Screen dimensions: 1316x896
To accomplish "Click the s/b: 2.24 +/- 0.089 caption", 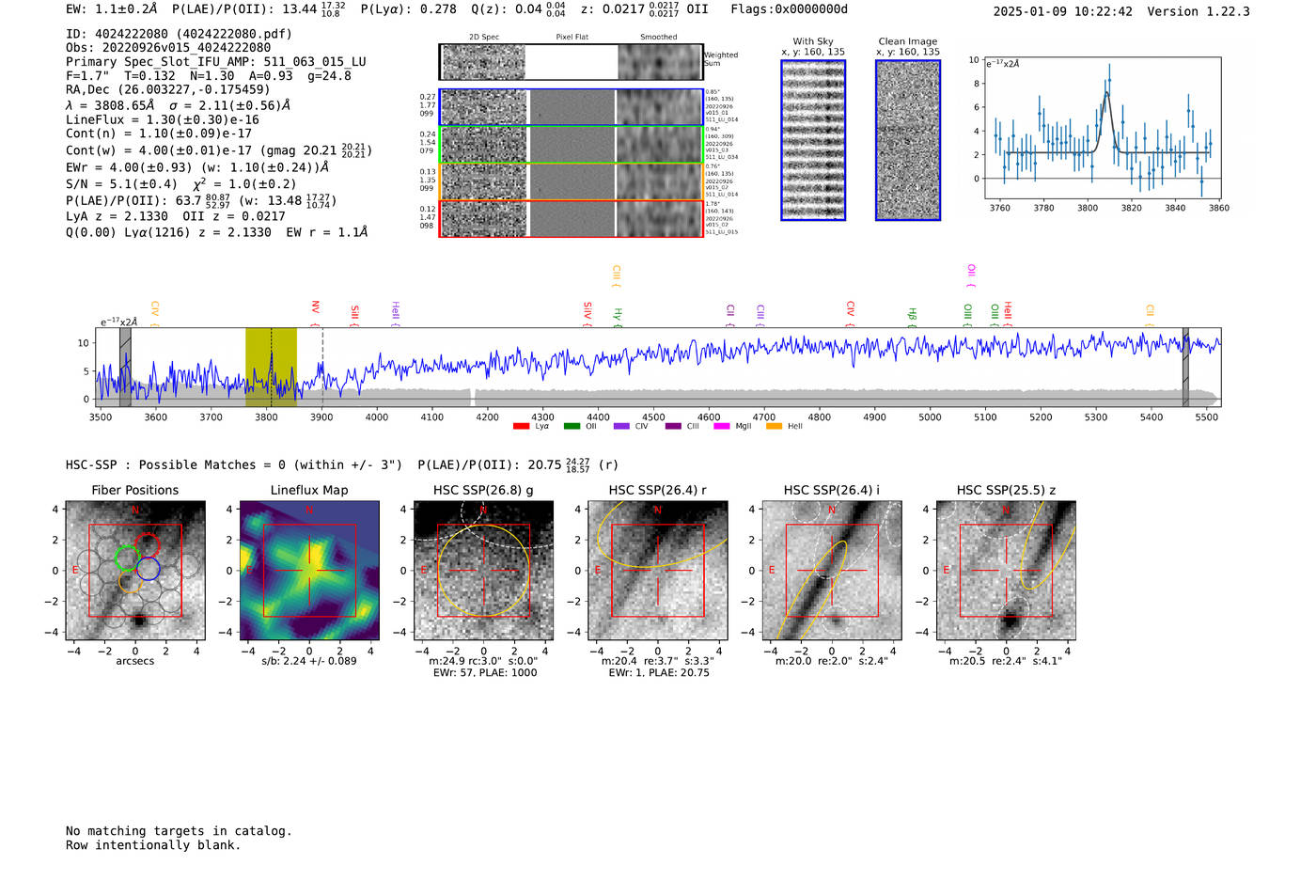I will pyautogui.click(x=309, y=661).
